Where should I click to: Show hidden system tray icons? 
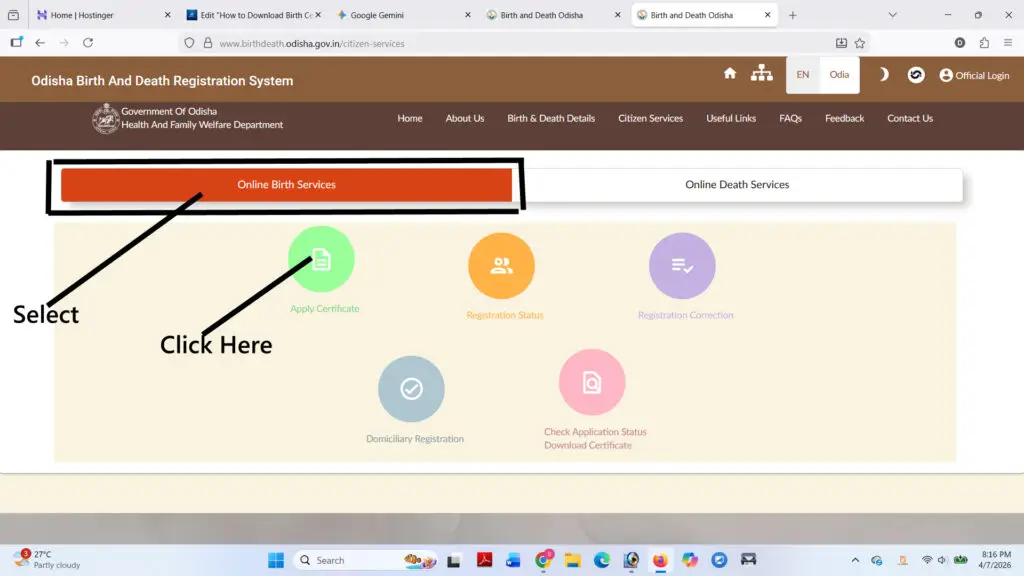855,560
